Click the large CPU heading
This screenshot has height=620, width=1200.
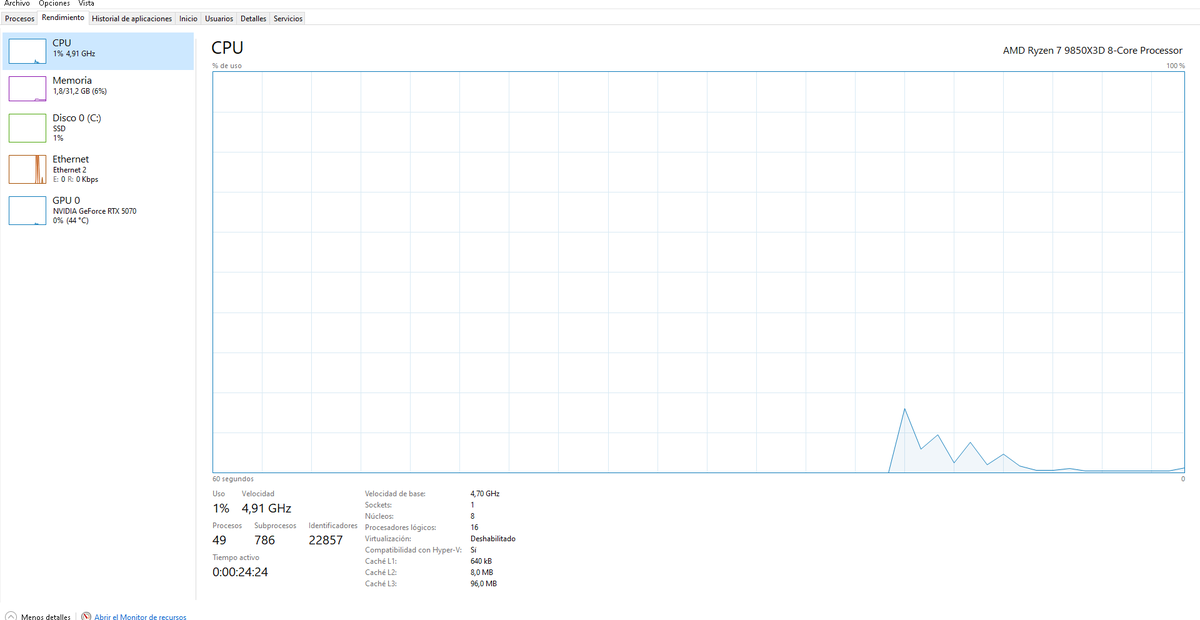[x=228, y=48]
